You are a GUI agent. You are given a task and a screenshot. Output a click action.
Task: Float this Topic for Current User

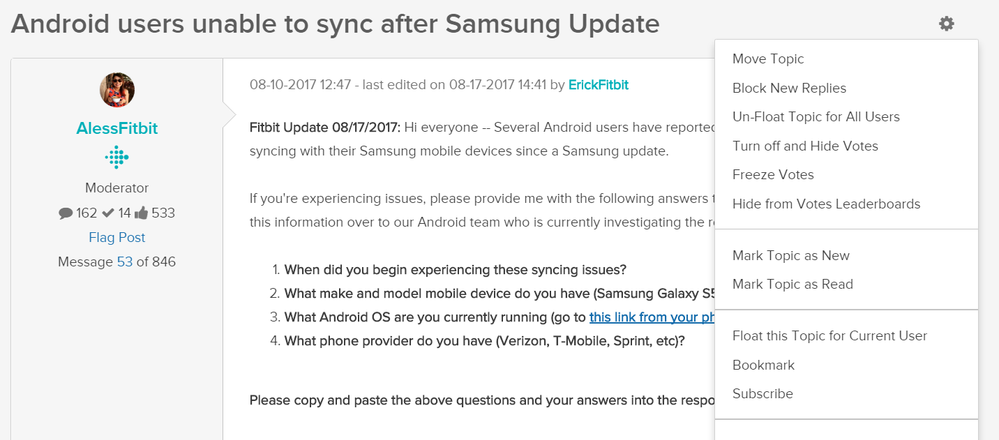pyautogui.click(x=830, y=335)
